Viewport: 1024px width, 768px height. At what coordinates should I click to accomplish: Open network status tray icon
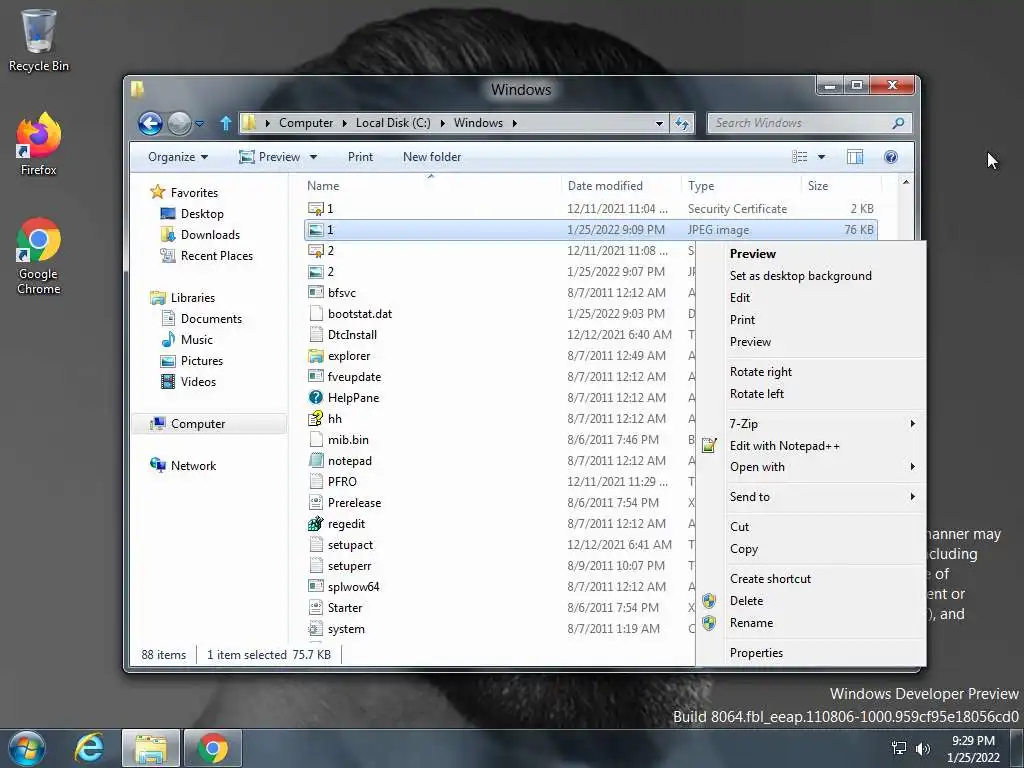(899, 748)
